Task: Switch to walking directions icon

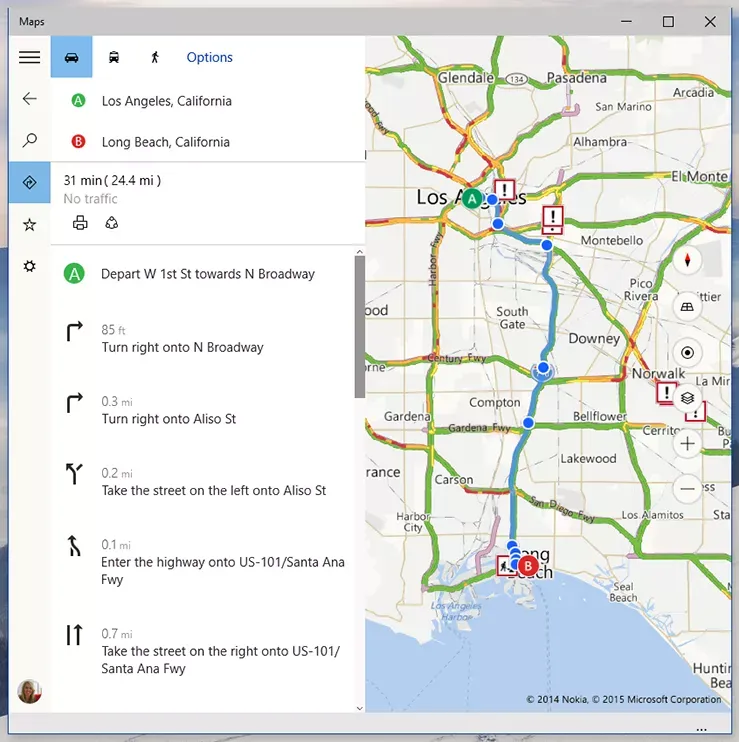Action: tap(155, 57)
